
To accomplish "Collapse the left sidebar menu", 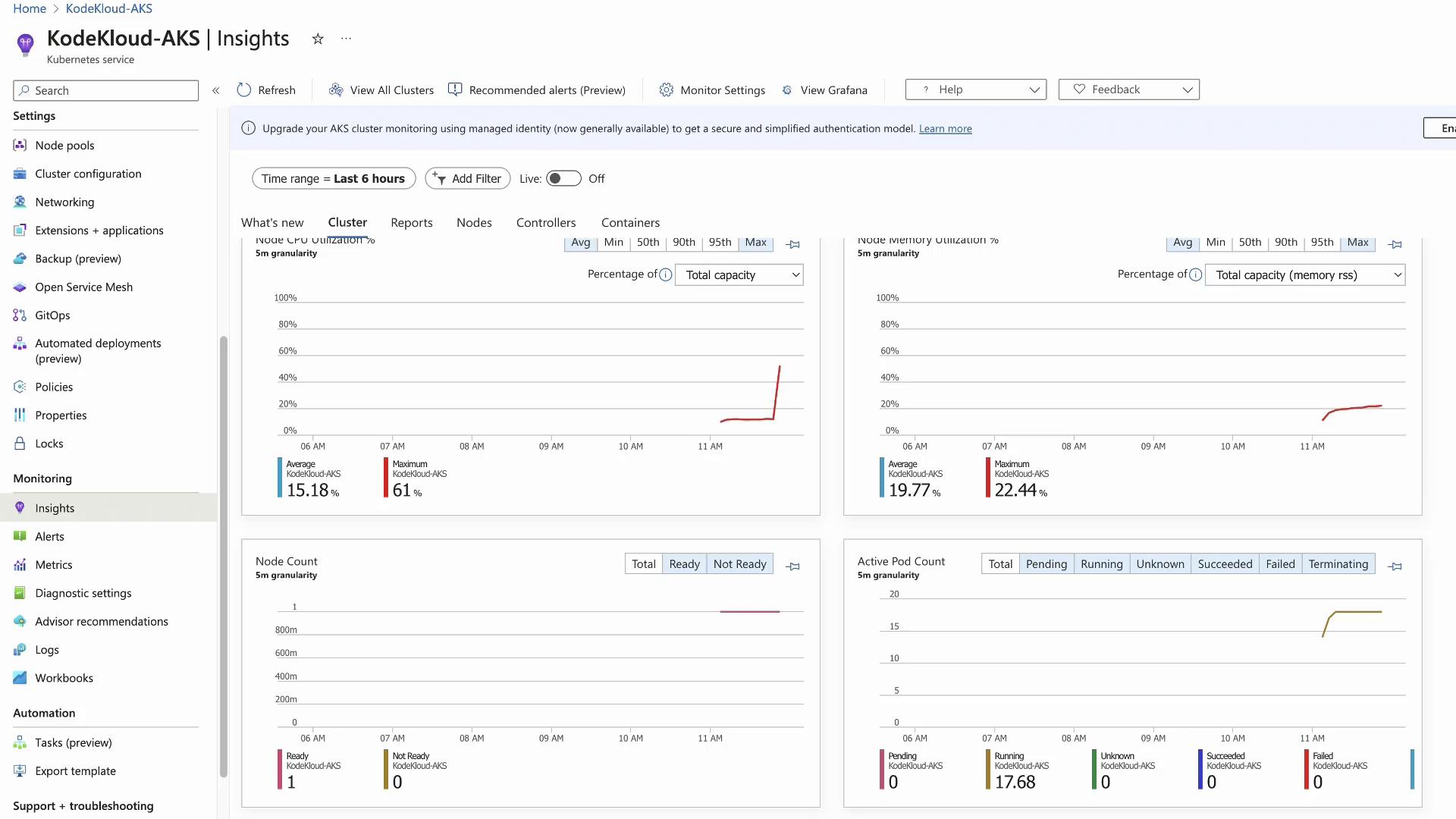I will tap(216, 90).
